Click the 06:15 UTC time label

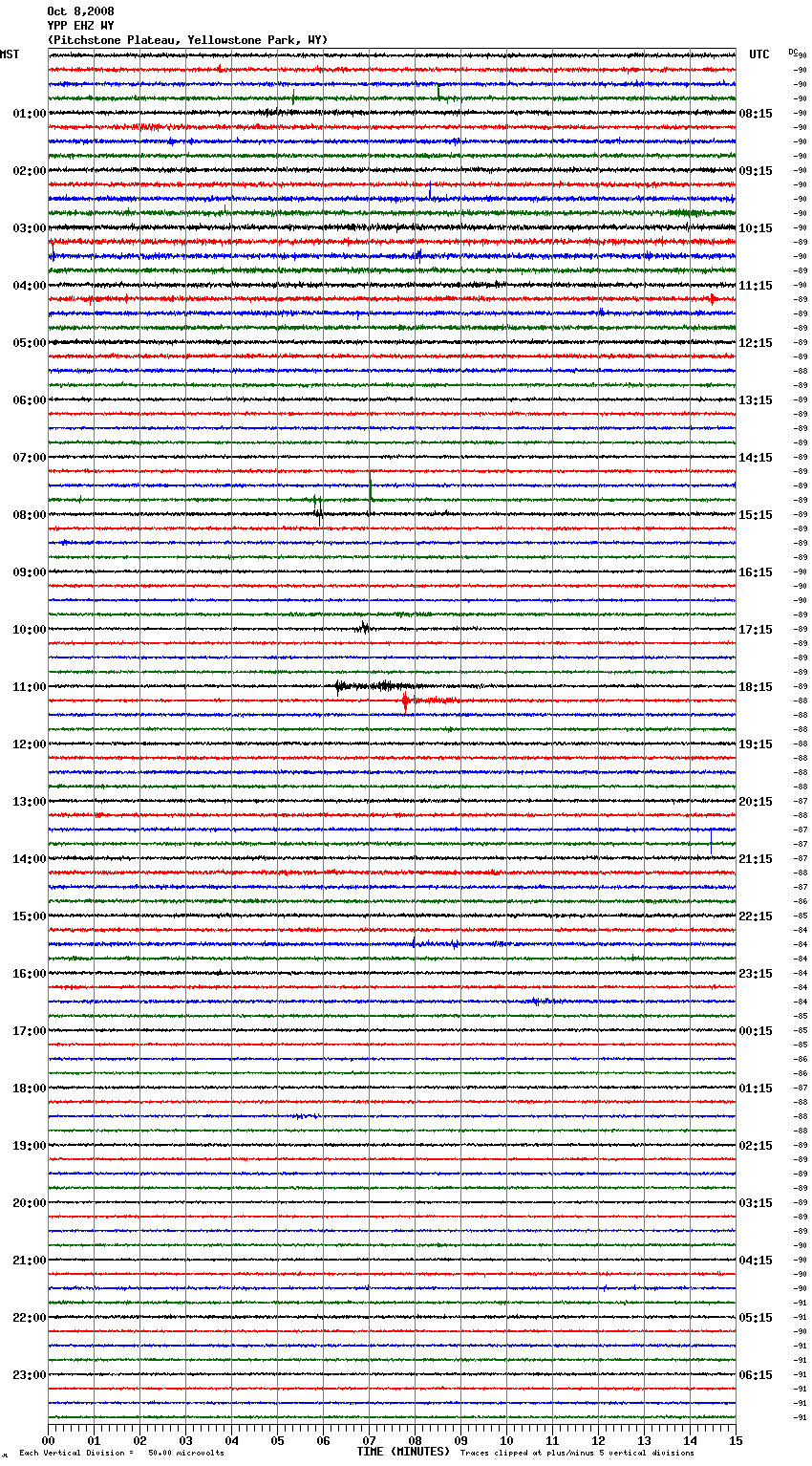756,1375
